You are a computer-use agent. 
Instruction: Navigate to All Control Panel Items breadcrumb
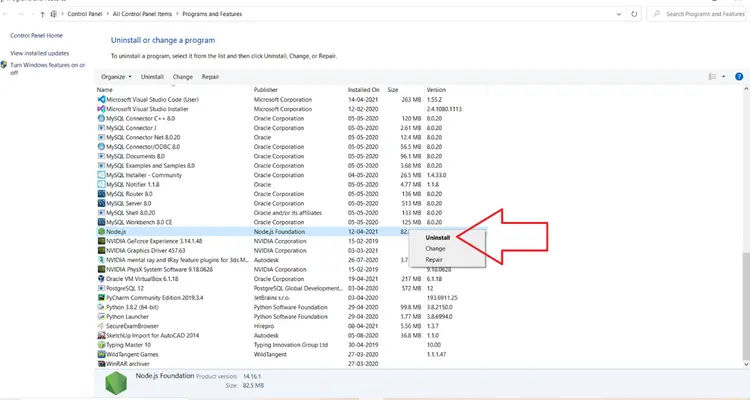coord(142,14)
